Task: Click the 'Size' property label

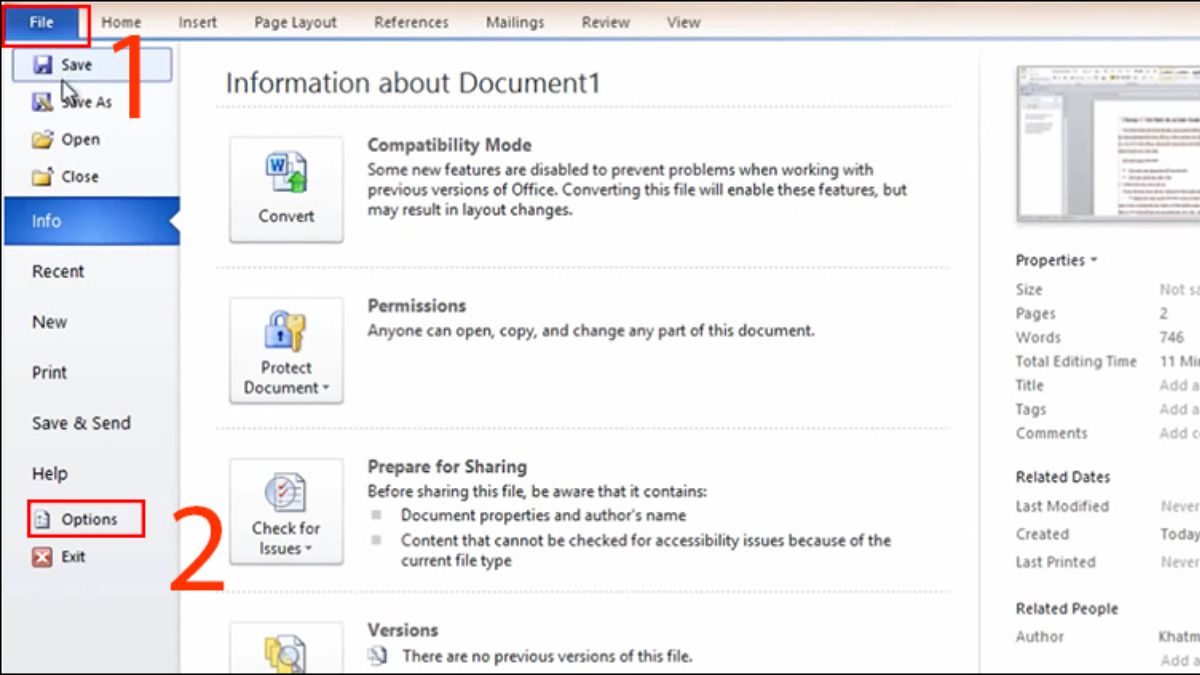Action: pyautogui.click(x=1029, y=290)
